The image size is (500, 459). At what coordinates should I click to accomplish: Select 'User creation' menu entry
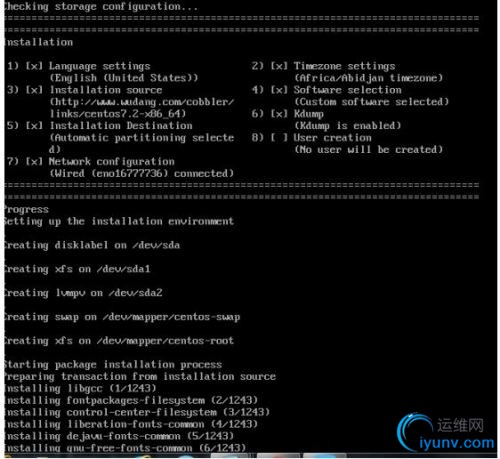click(x=332, y=138)
